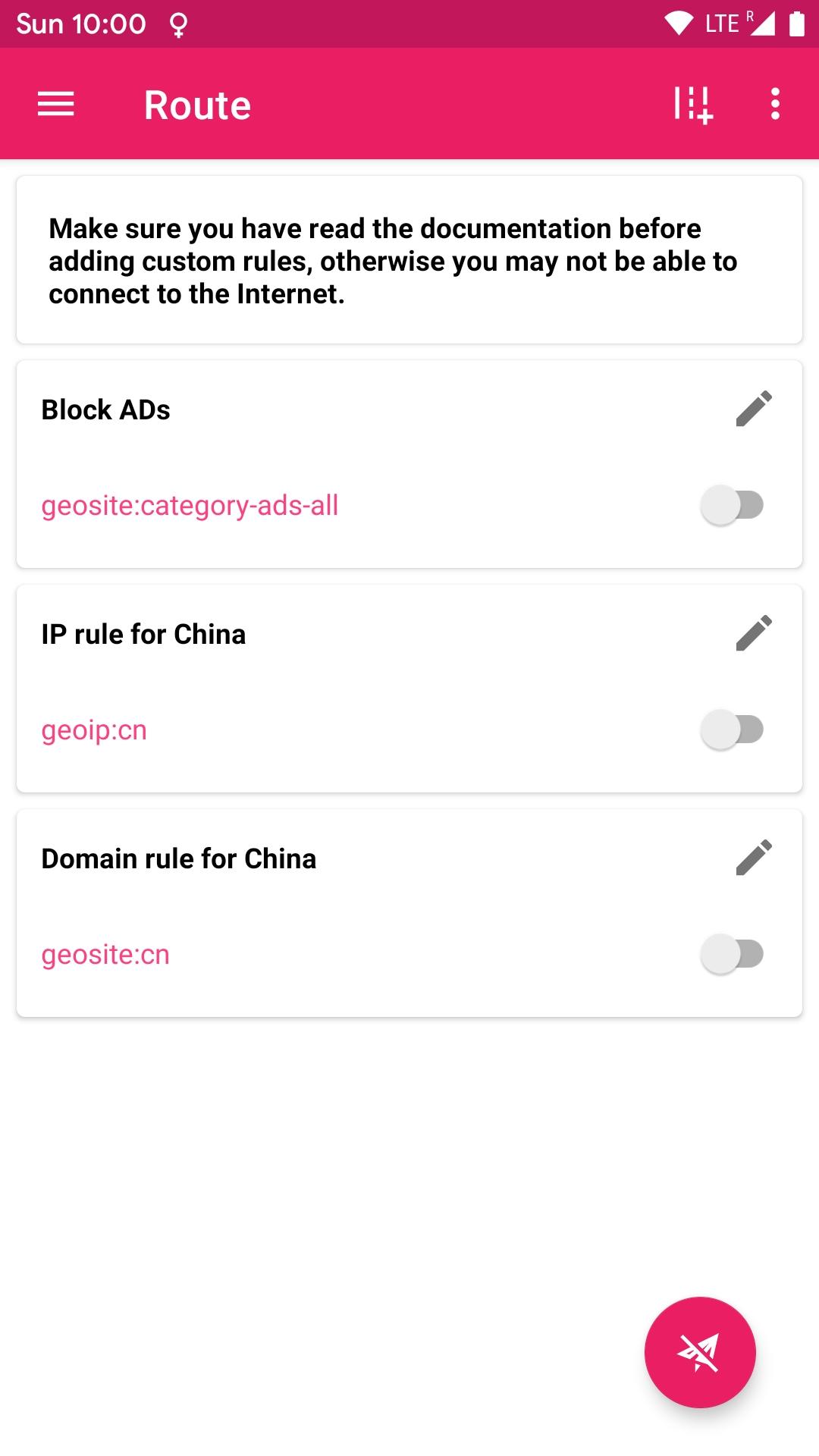Screen dimensions: 819x1456
Task: Open the three-dot overflow menu
Action: pos(775,104)
